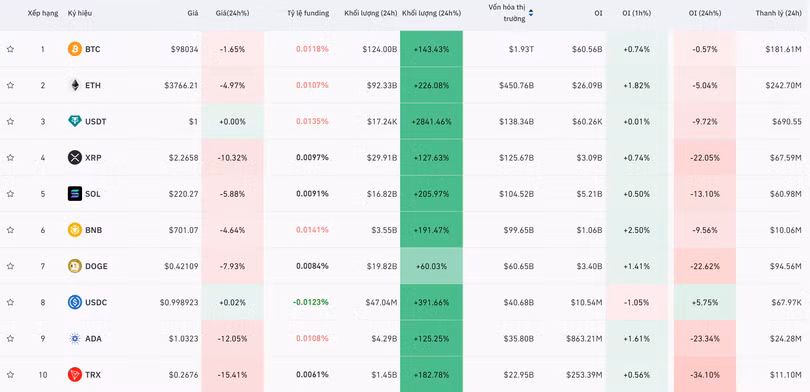This screenshot has width=810, height=392.
Task: Select DOGE volume change +60.03%
Action: coord(431,266)
